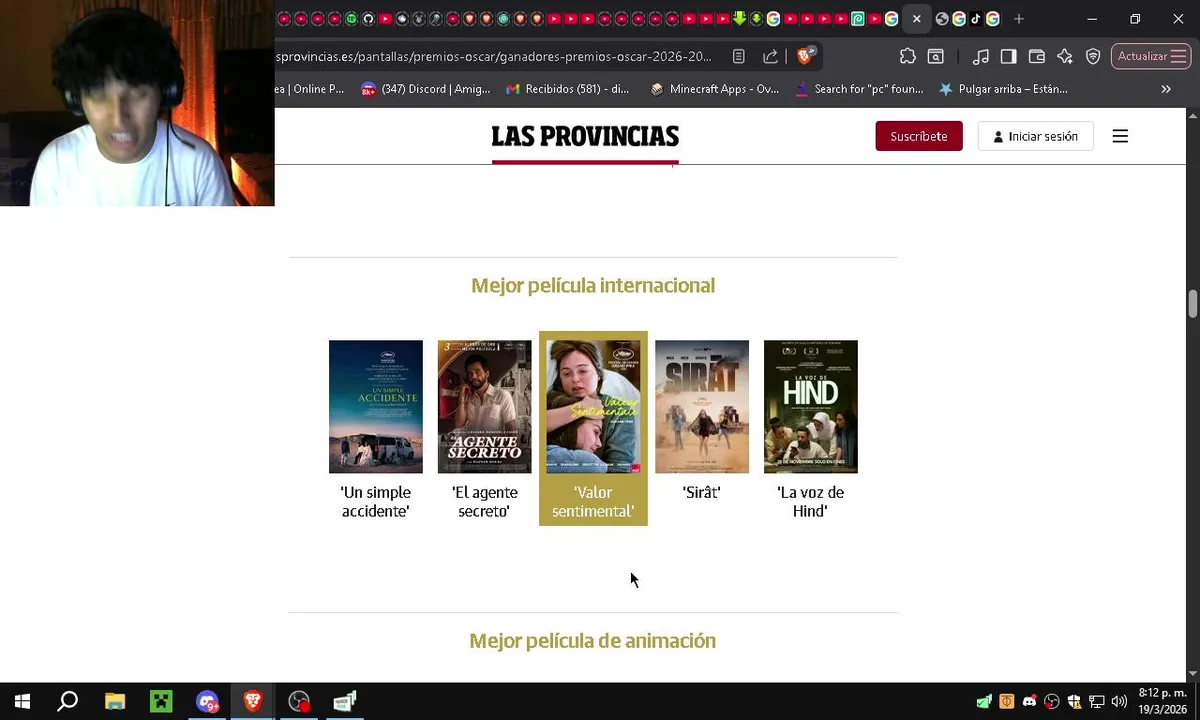Expand the hidden bookmarks chevron

pyautogui.click(x=1166, y=89)
